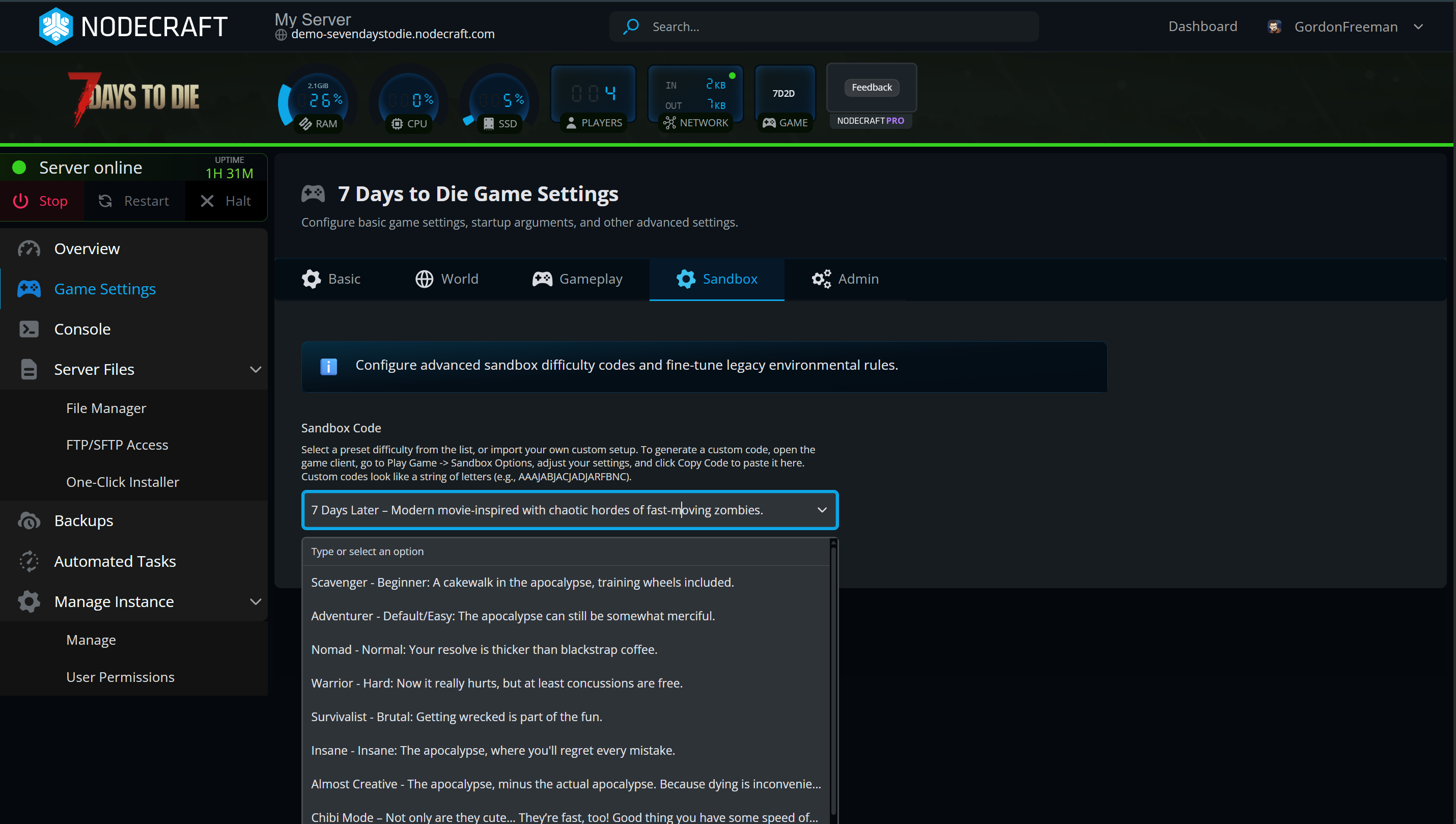Halt the server
1456x824 pixels.
click(226, 201)
